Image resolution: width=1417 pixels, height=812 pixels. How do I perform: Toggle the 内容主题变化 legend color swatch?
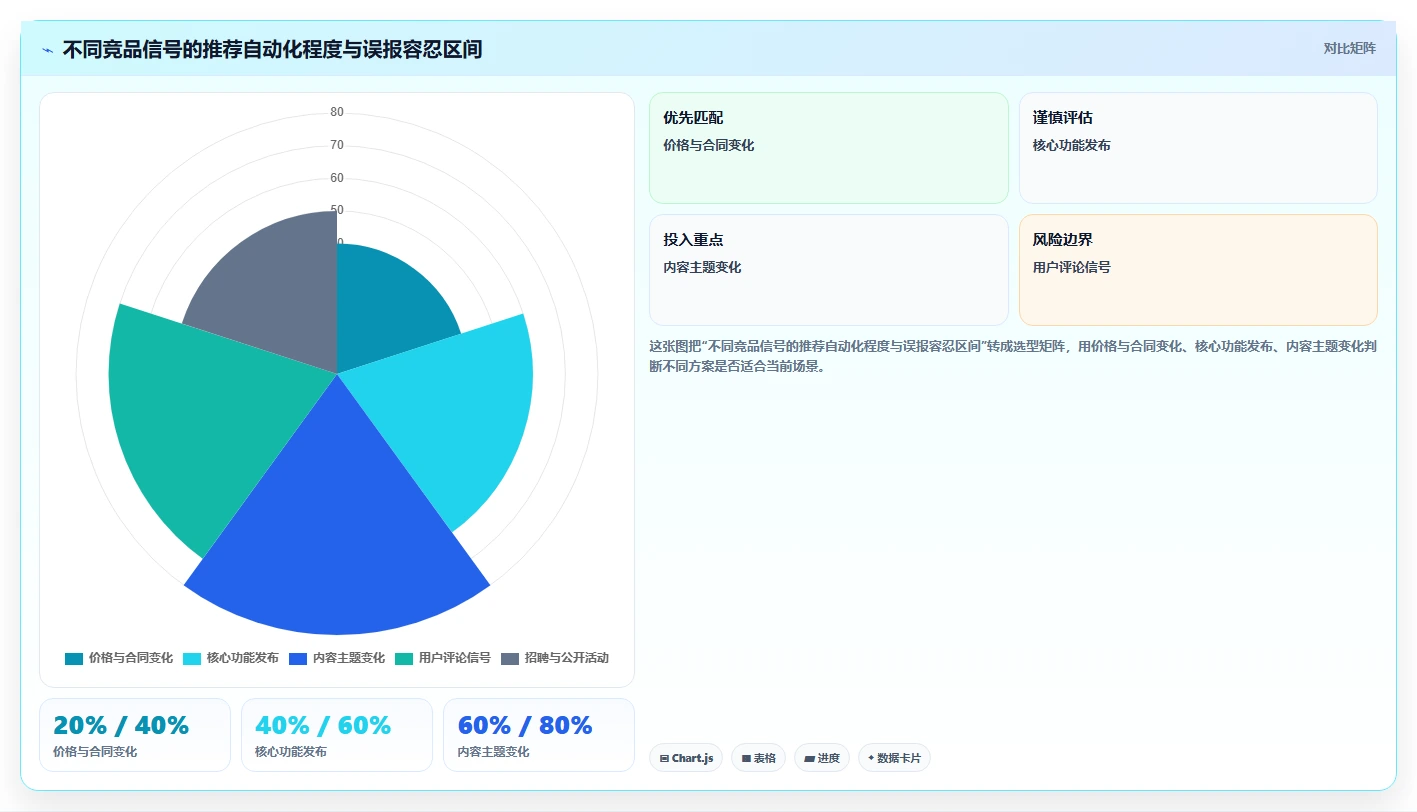(298, 658)
